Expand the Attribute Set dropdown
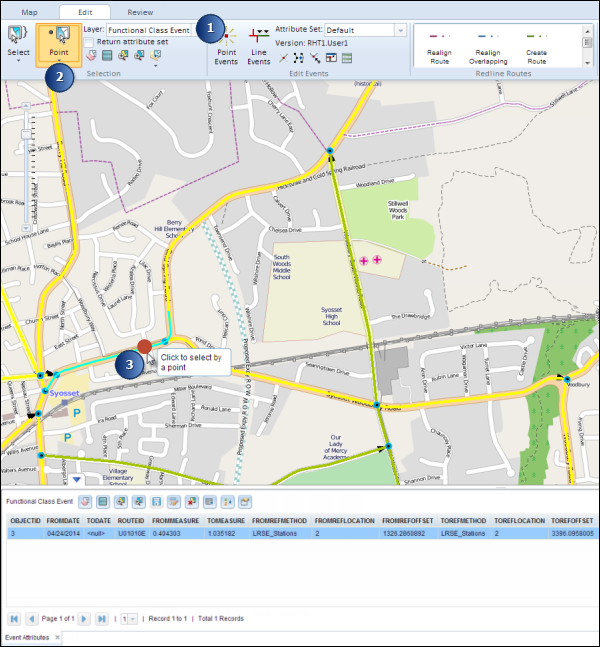Image resolution: width=600 pixels, height=647 pixels. (x=400, y=31)
